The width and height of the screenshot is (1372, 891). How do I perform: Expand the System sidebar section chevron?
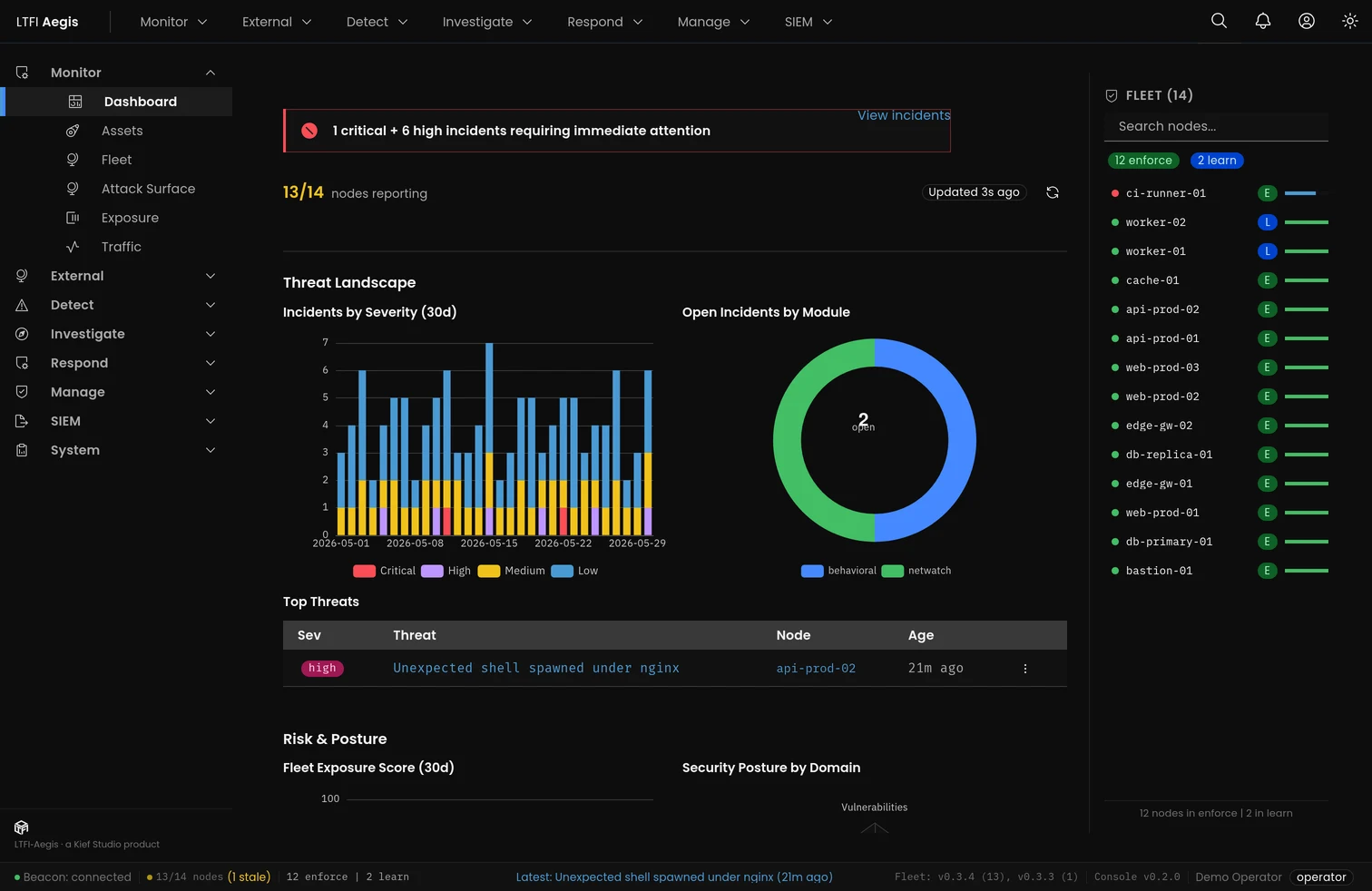211,450
